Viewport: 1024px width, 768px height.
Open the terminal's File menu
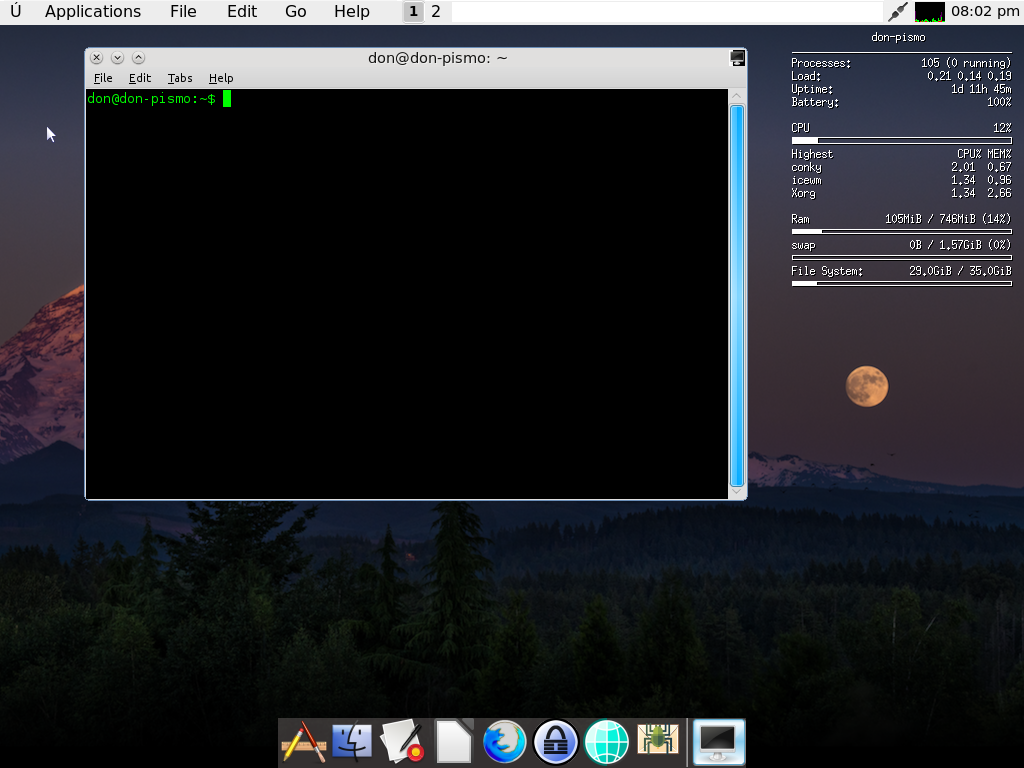[x=103, y=78]
